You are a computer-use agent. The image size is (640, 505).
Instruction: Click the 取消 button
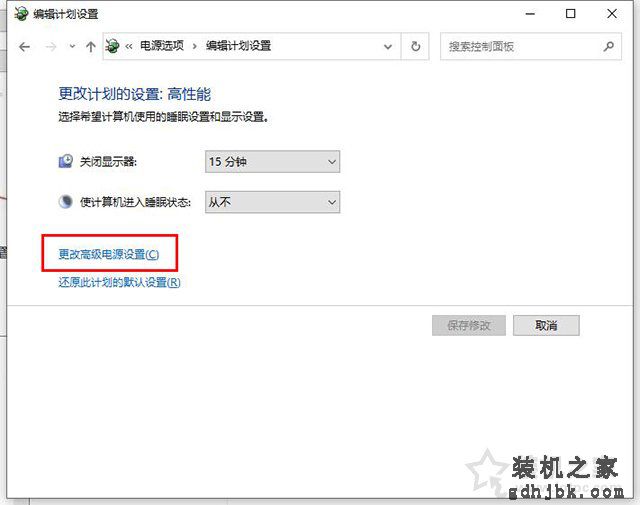[x=546, y=325]
